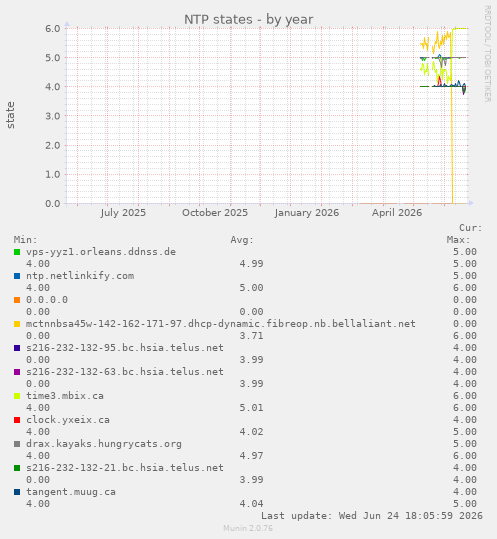This screenshot has height=539, width=497.
Task: Click the lime time3.mbix.ca legend swatch
Action: click(17, 396)
